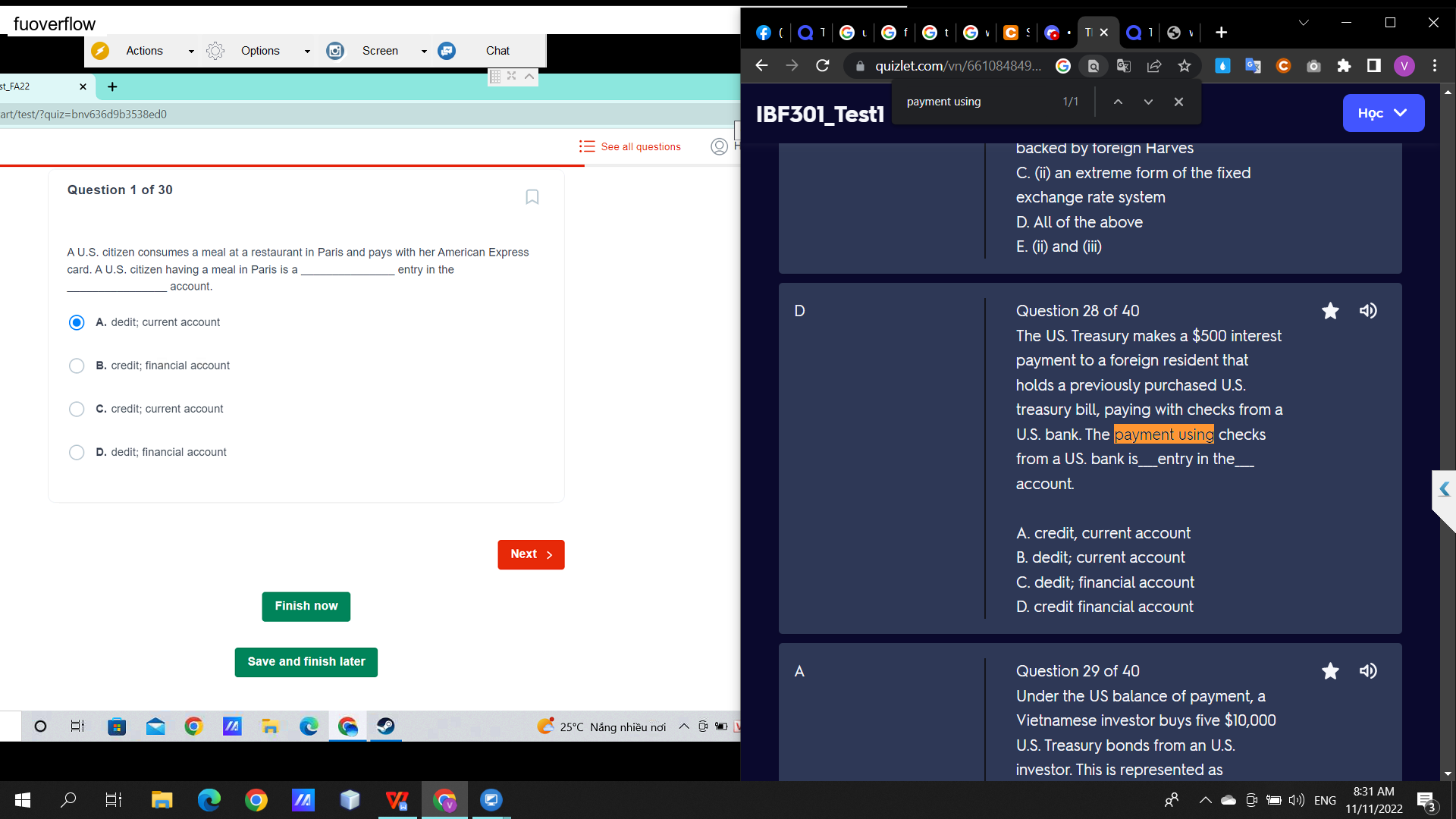Image resolution: width=1456 pixels, height=819 pixels.
Task: Open the Screen menu
Action: pos(380,51)
